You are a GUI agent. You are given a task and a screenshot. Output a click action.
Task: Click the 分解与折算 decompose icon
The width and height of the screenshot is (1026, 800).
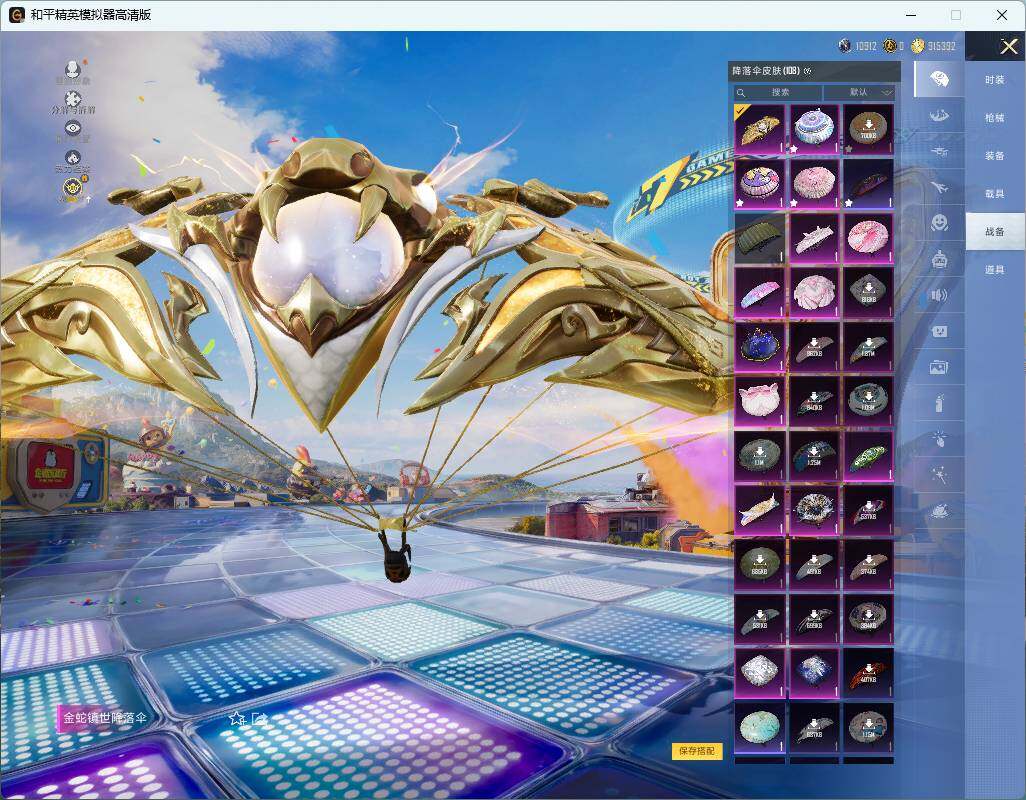click(73, 99)
